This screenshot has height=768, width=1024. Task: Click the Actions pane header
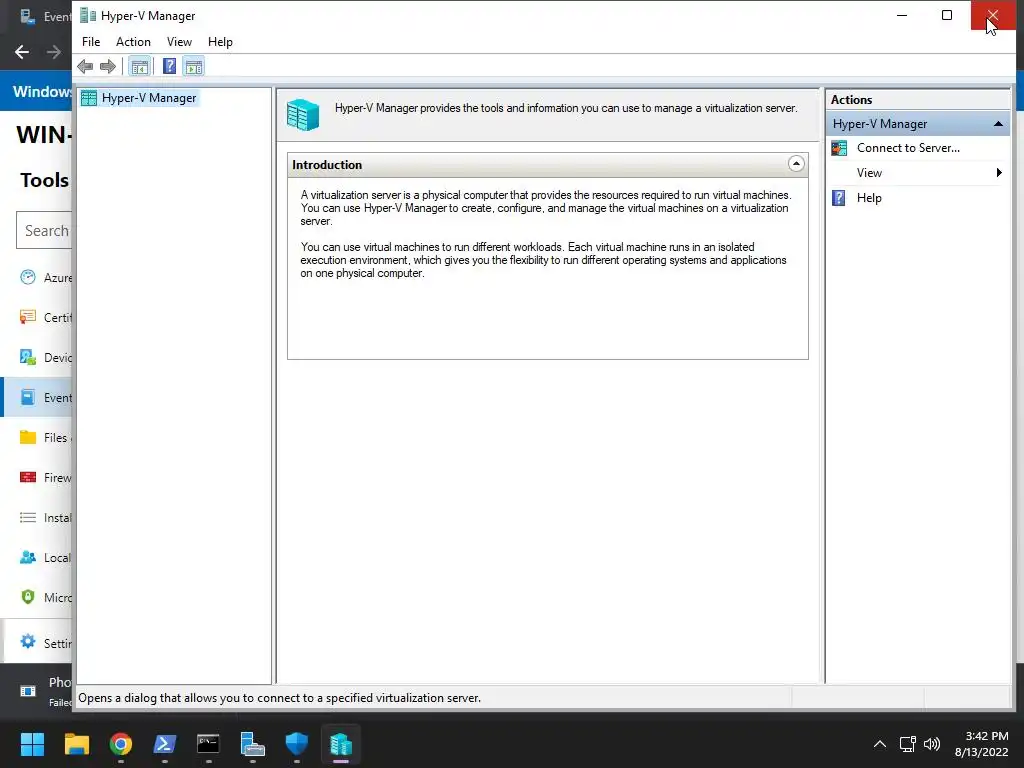click(918, 100)
